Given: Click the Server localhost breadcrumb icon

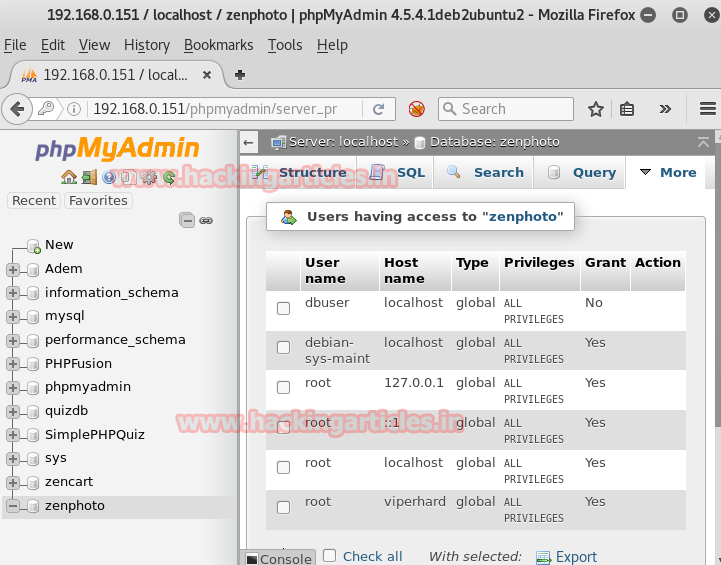Looking at the screenshot, I should pos(278,143).
